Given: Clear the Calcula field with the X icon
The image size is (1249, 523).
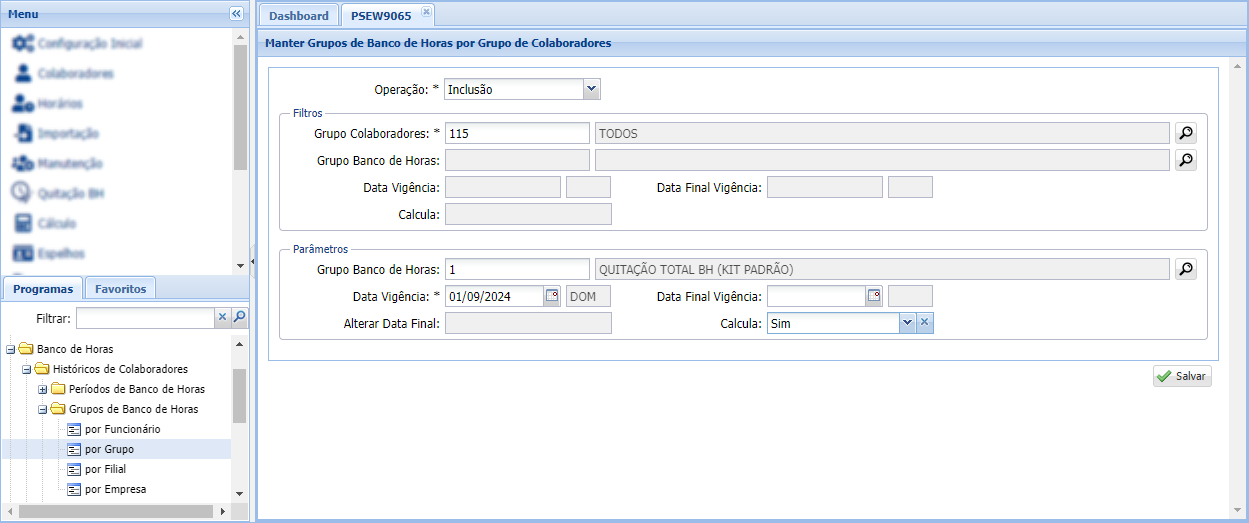Looking at the screenshot, I should [925, 323].
